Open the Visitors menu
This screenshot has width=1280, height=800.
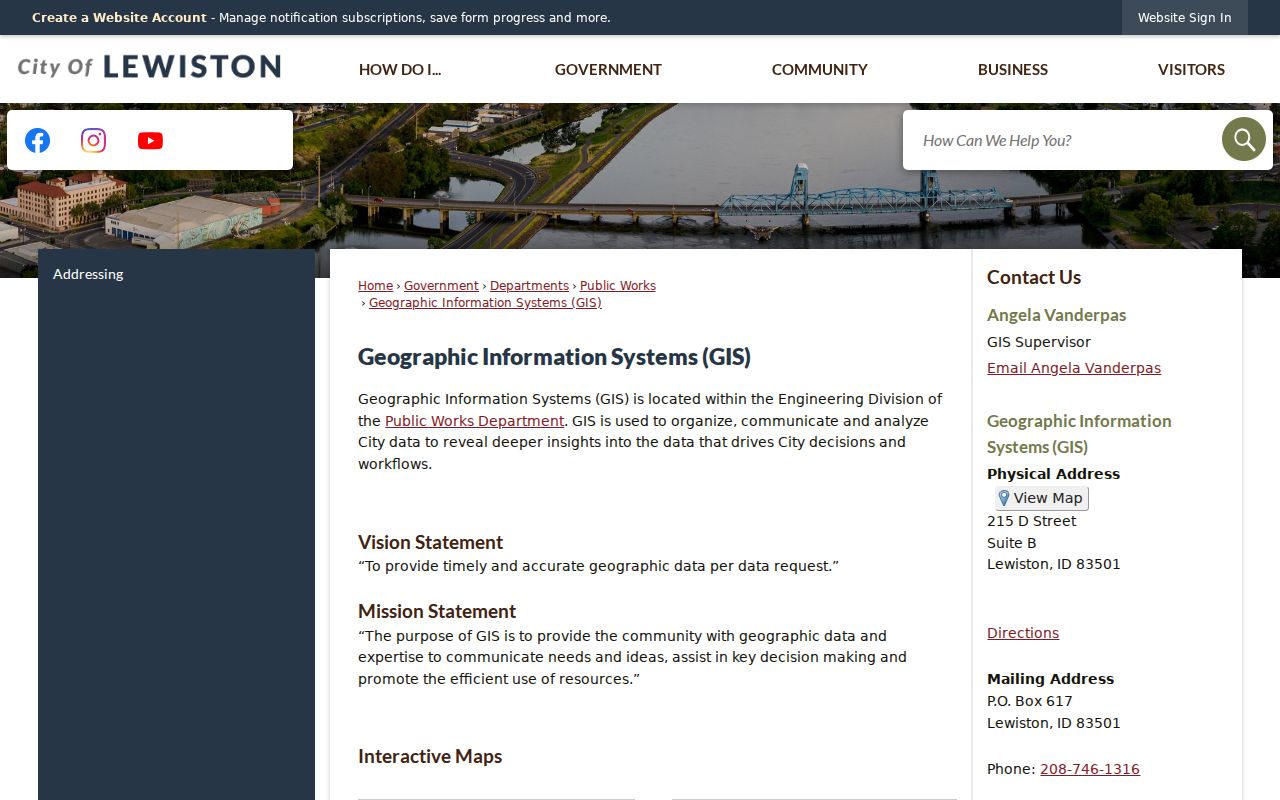1191,69
